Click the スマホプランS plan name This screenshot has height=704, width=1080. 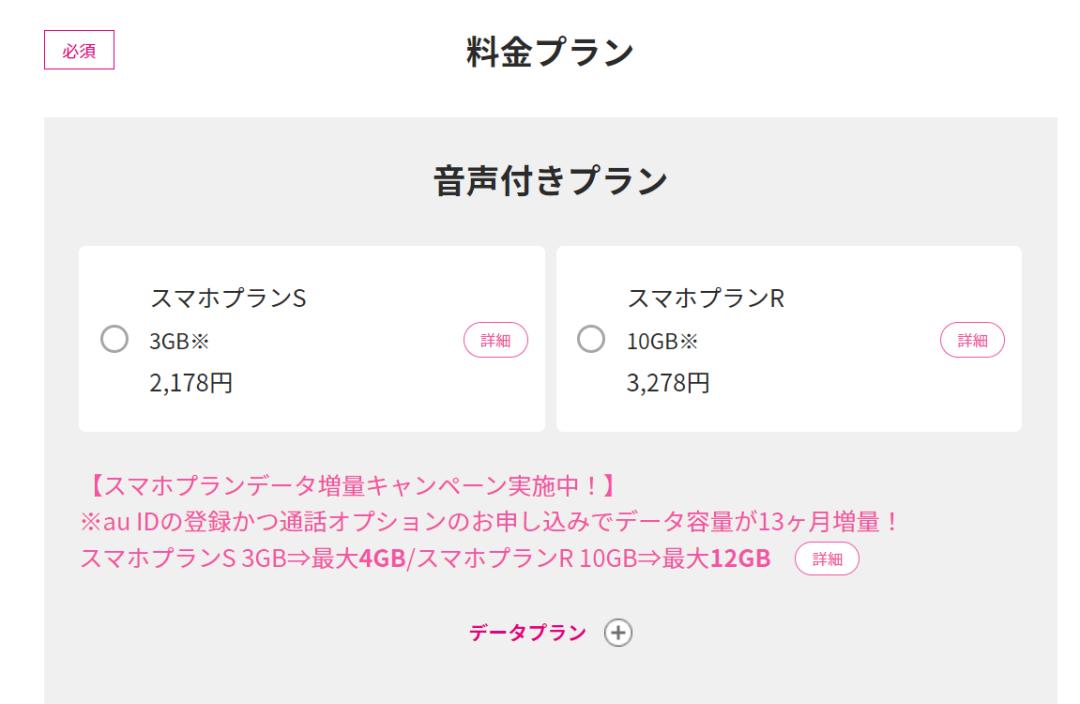(x=227, y=297)
